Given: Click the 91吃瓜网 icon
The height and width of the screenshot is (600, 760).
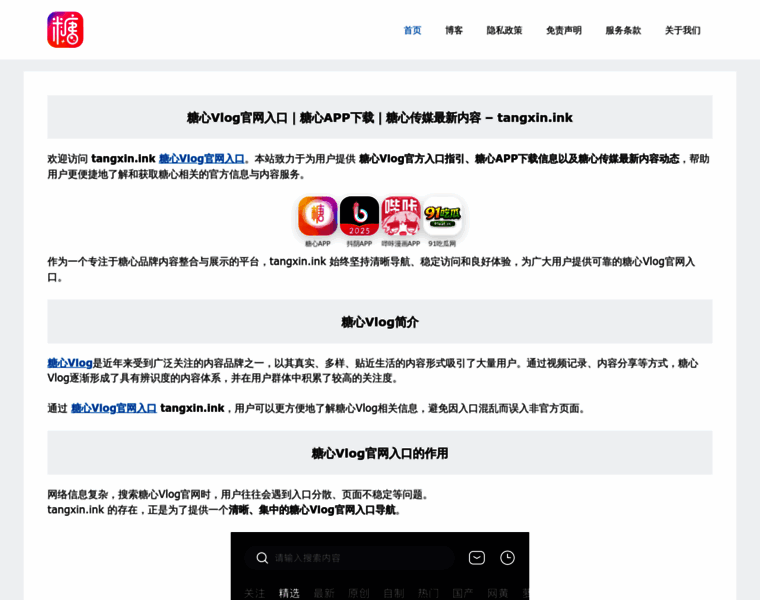Looking at the screenshot, I should 443,216.
